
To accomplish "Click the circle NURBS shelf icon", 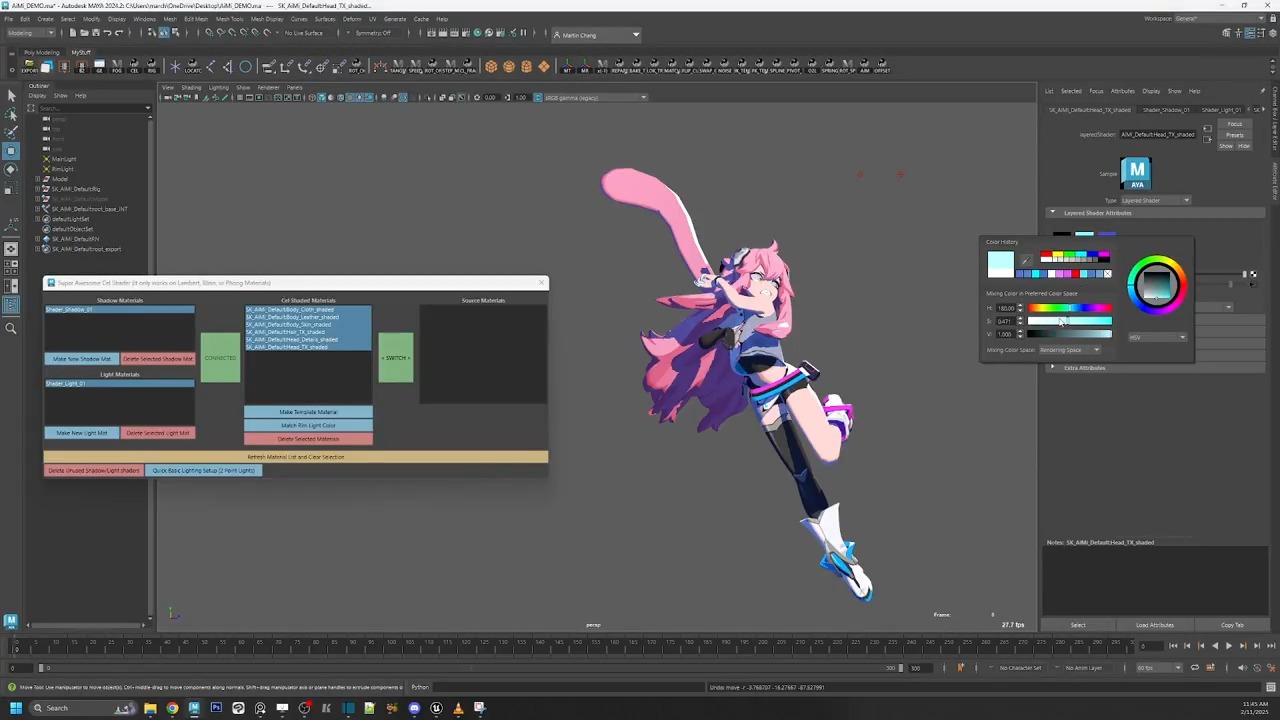I will coord(245,66).
